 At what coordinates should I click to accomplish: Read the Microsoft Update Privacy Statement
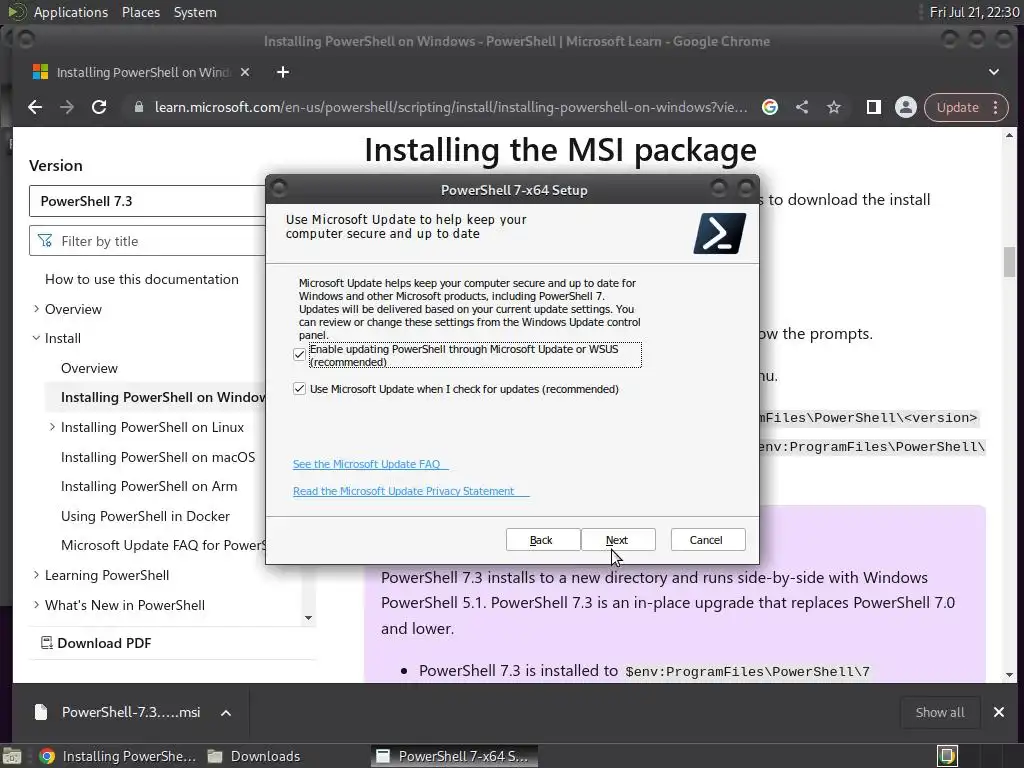click(411, 490)
